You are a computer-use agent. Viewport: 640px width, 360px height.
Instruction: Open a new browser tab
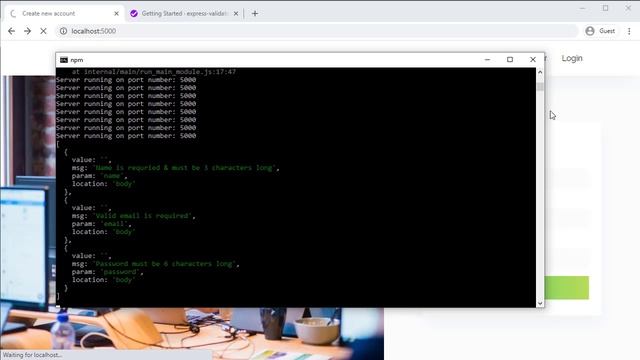point(255,13)
